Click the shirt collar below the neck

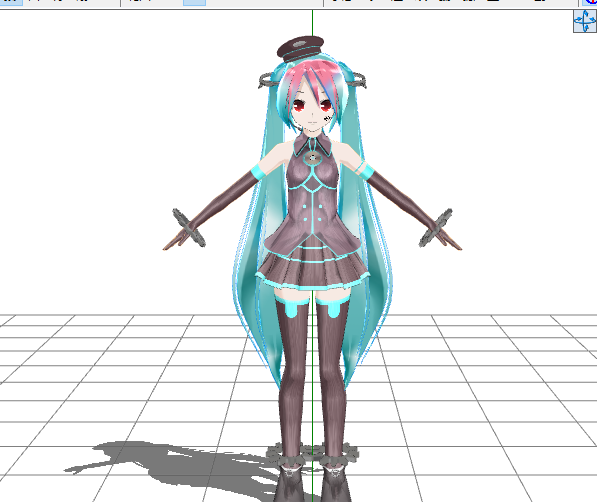point(312,144)
